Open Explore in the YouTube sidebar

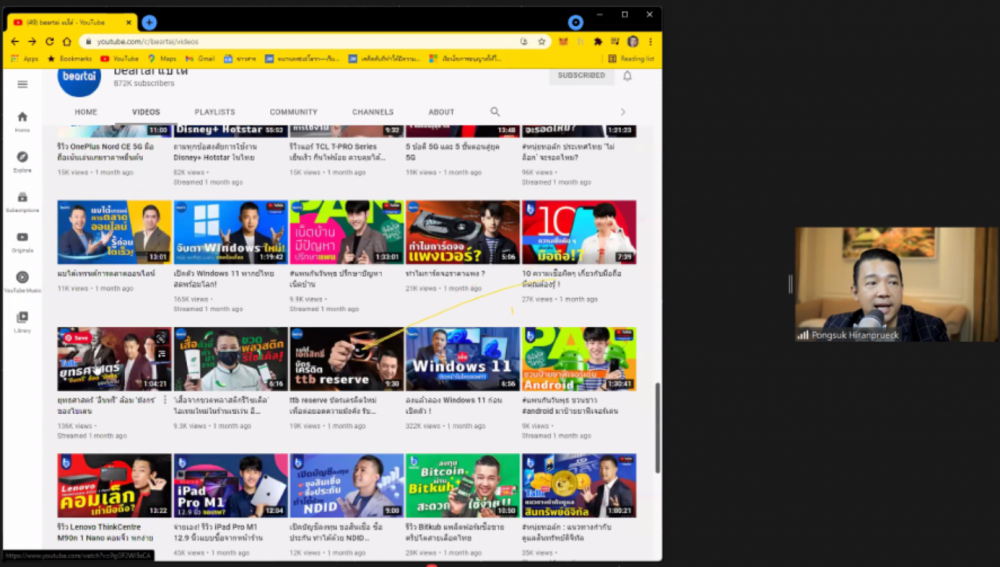pos(22,160)
